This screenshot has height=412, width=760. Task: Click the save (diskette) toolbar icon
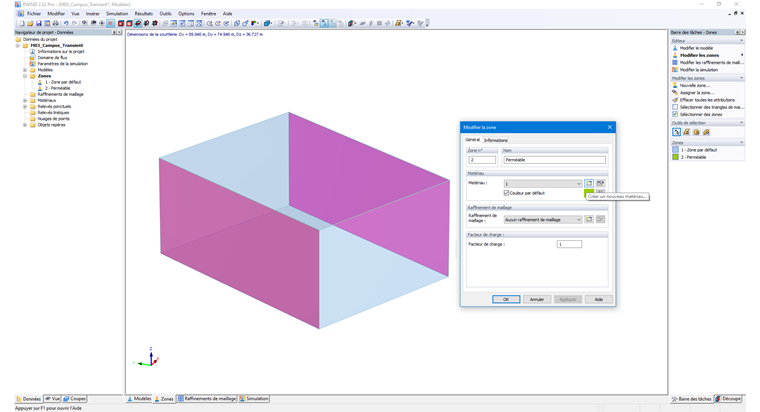tap(39, 23)
